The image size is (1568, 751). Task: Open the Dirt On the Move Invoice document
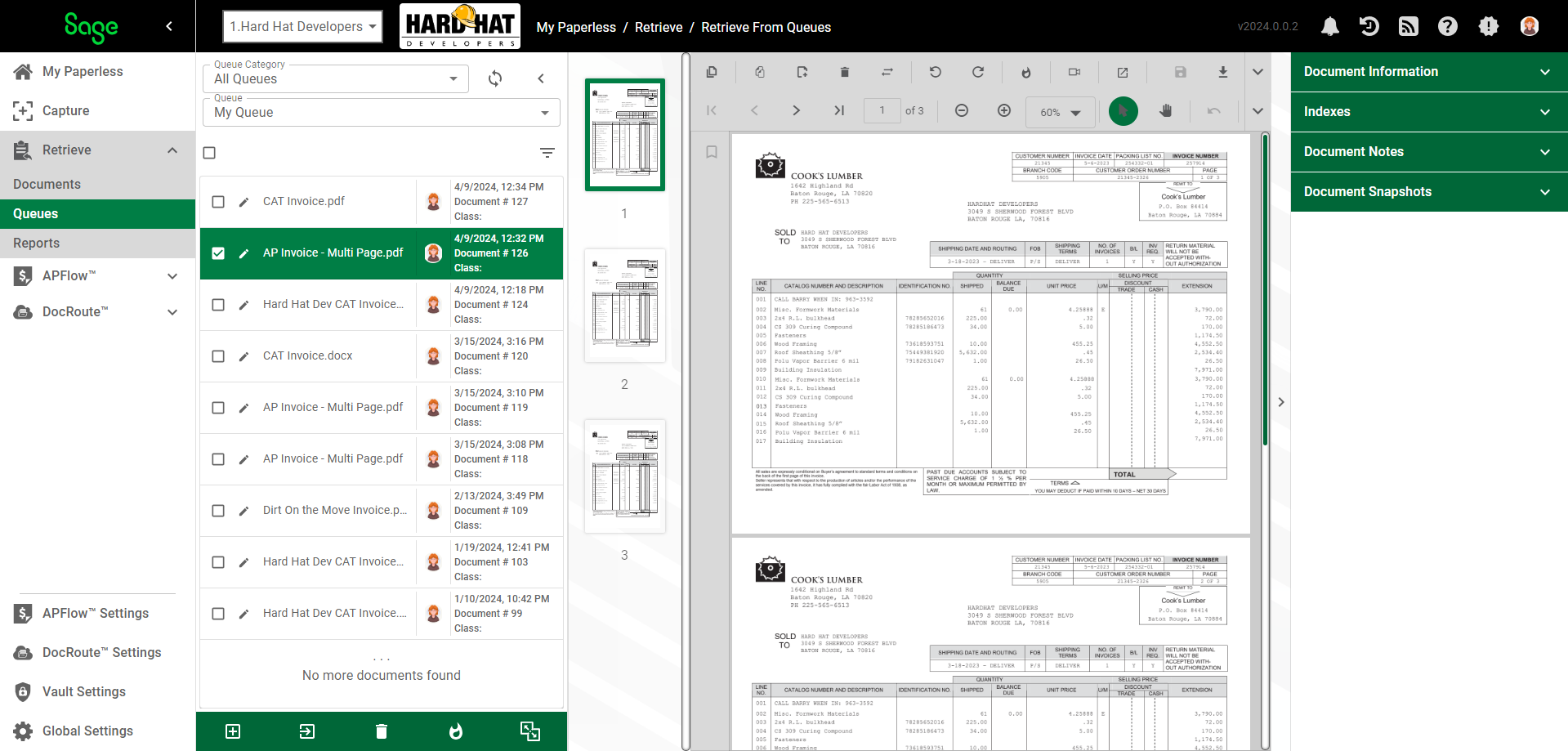(335, 511)
